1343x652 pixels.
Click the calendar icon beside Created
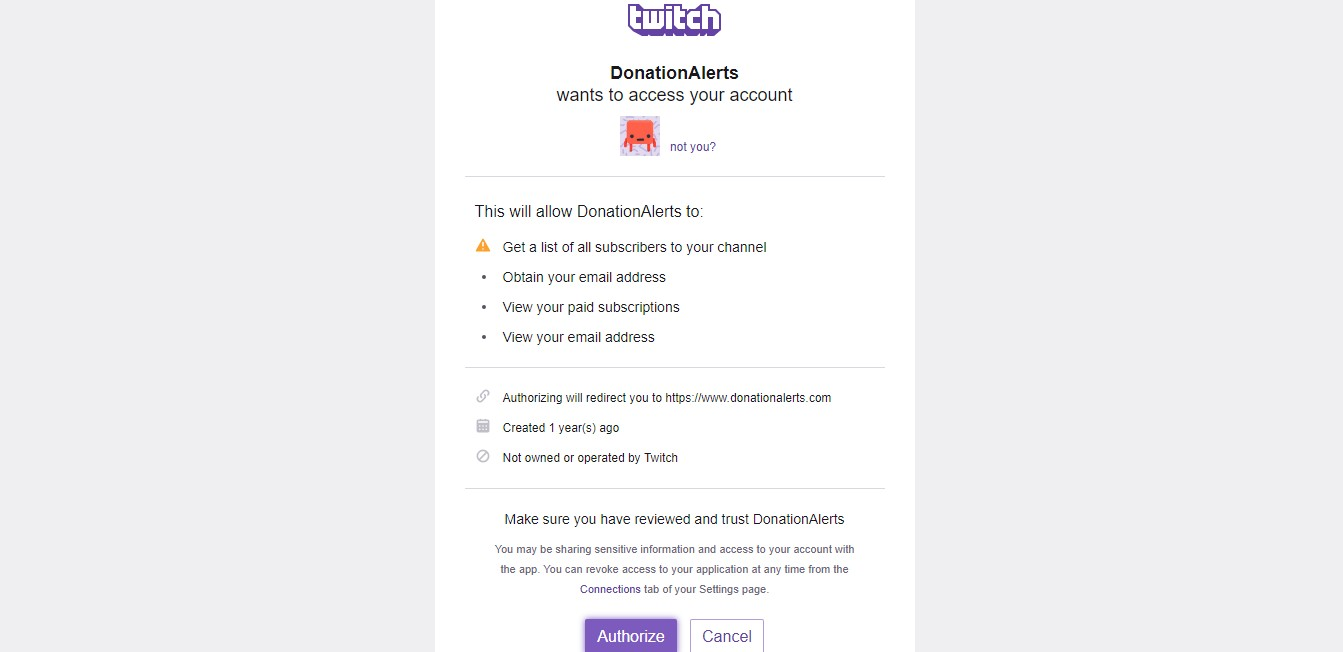pos(483,426)
